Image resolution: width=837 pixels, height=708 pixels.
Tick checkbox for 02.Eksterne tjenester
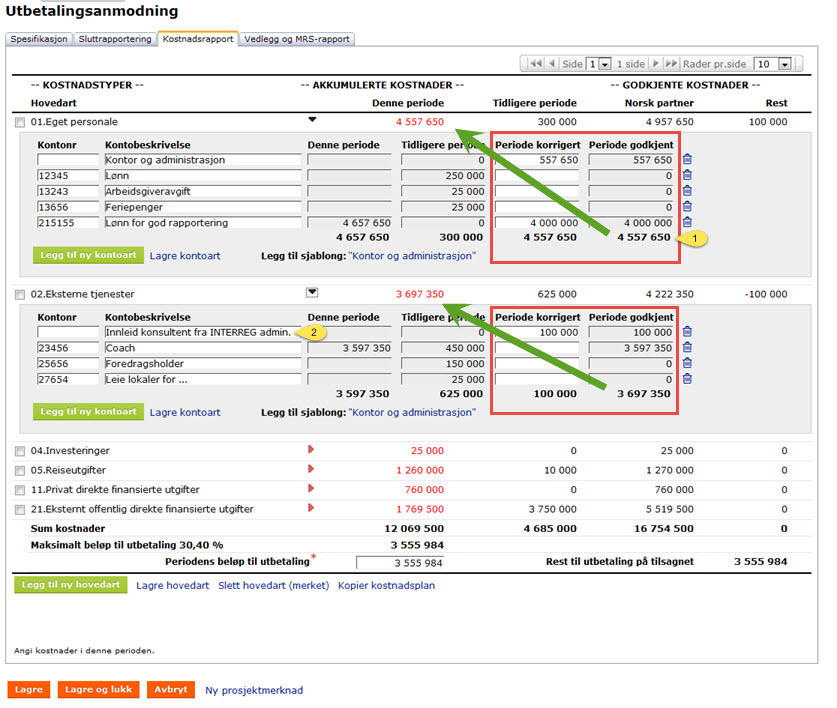pyautogui.click(x=20, y=295)
